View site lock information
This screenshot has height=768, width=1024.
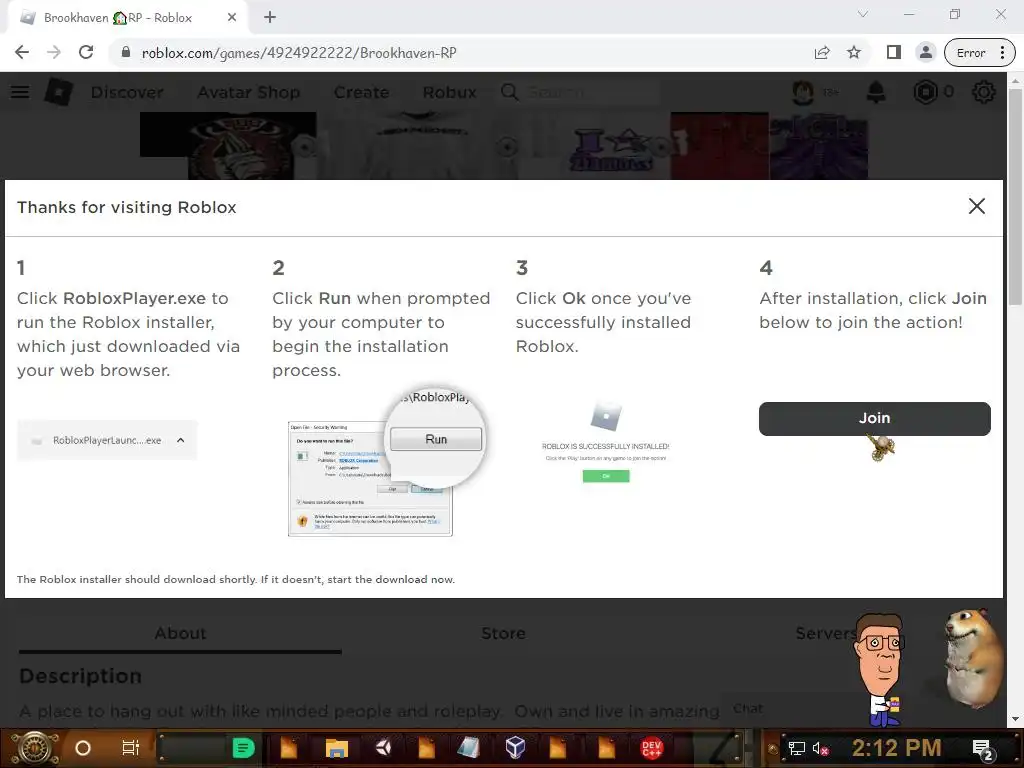point(126,53)
